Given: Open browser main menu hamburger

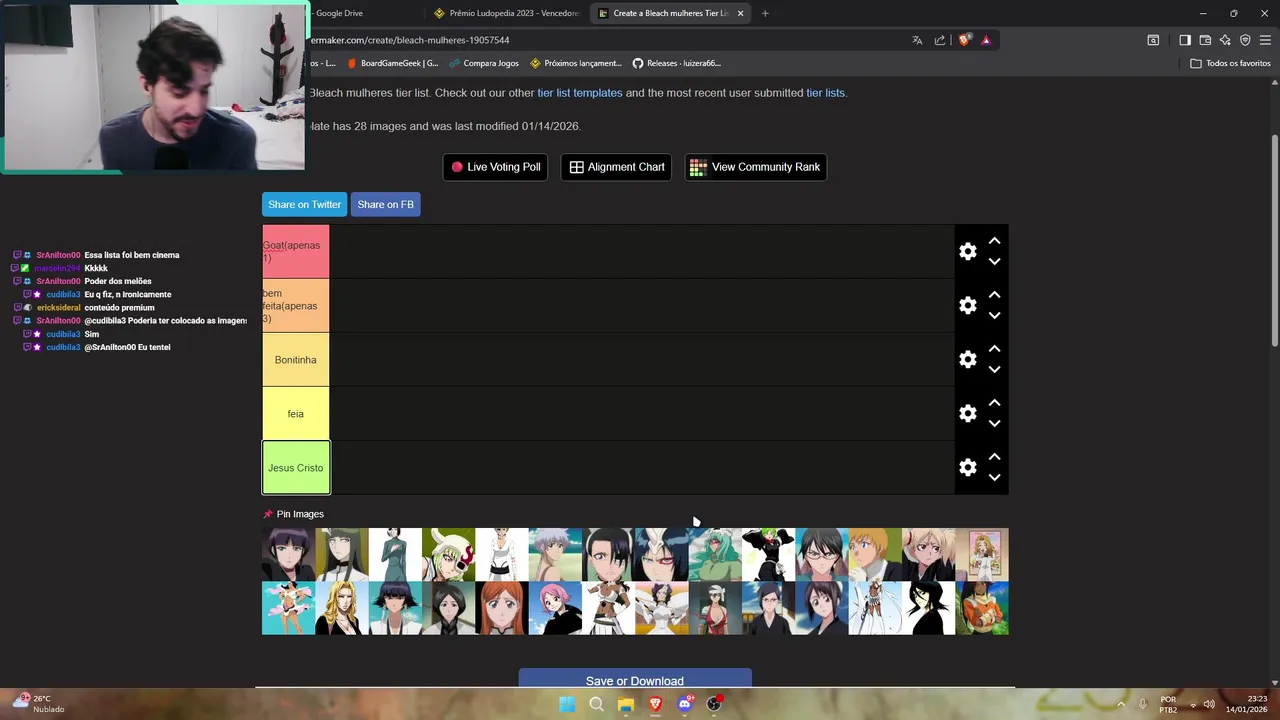Looking at the screenshot, I should [x=1265, y=40].
